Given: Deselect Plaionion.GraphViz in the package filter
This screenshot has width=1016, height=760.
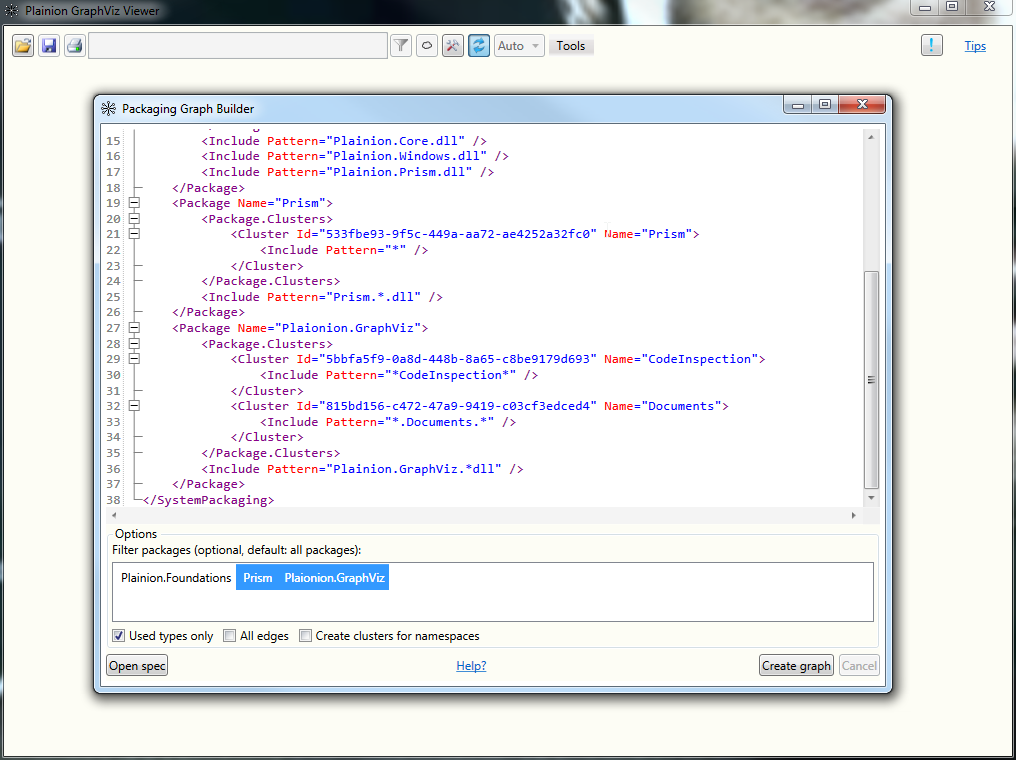Looking at the screenshot, I should (334, 578).
